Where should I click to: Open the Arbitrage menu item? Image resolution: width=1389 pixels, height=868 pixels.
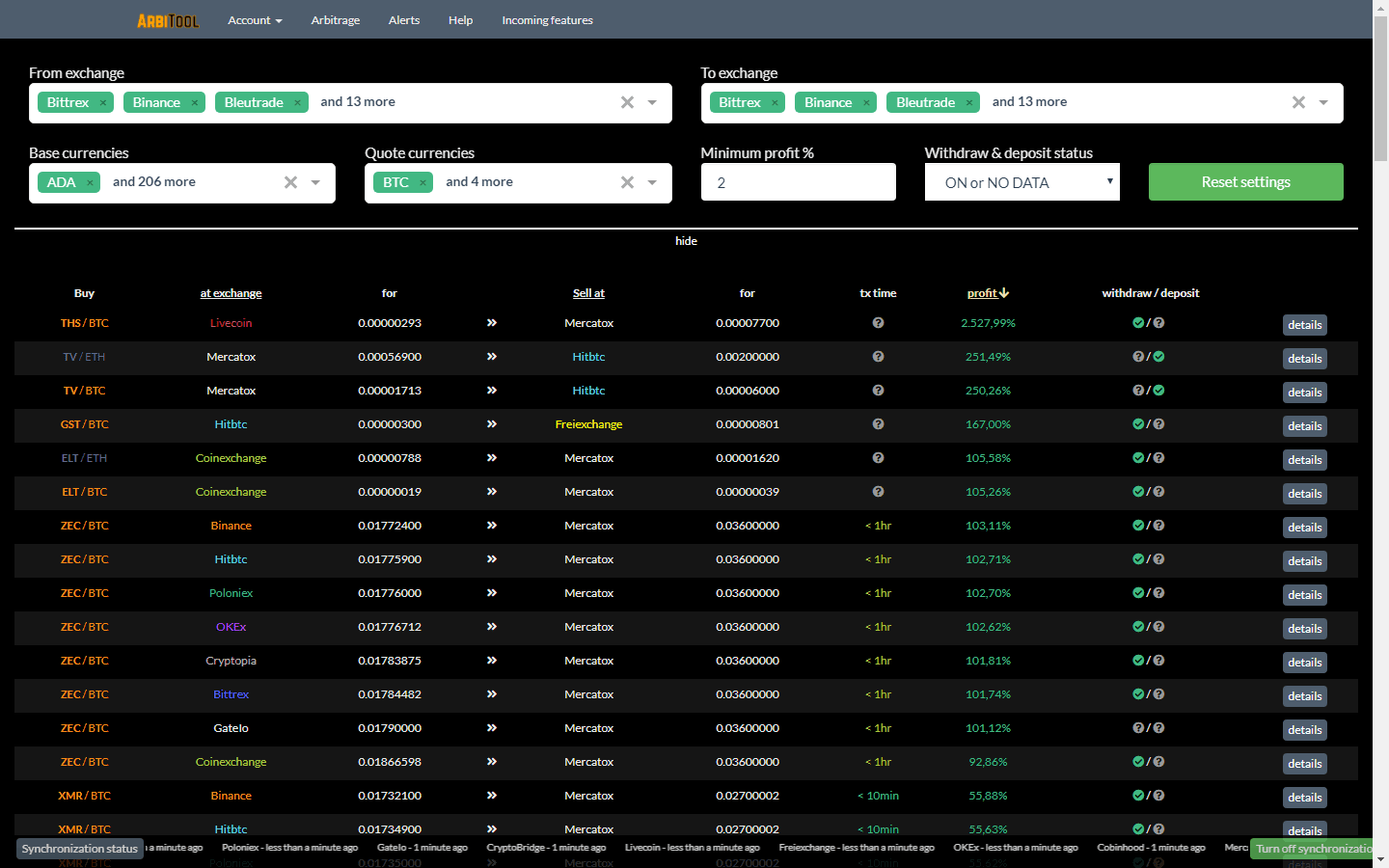click(336, 20)
